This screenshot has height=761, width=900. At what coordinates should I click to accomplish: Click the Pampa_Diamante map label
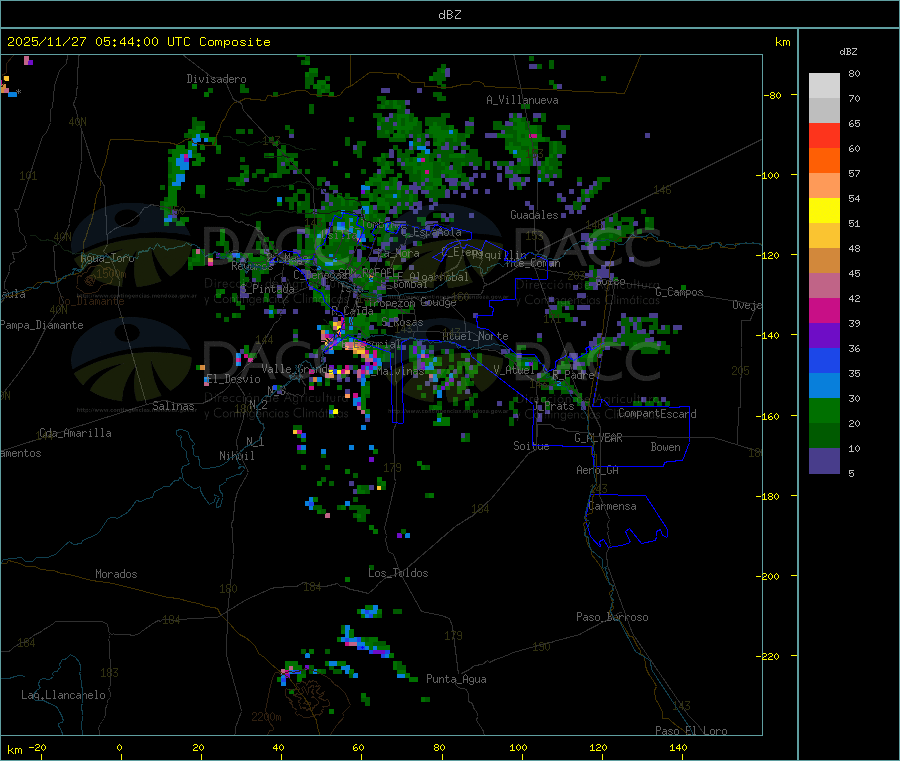[42, 325]
